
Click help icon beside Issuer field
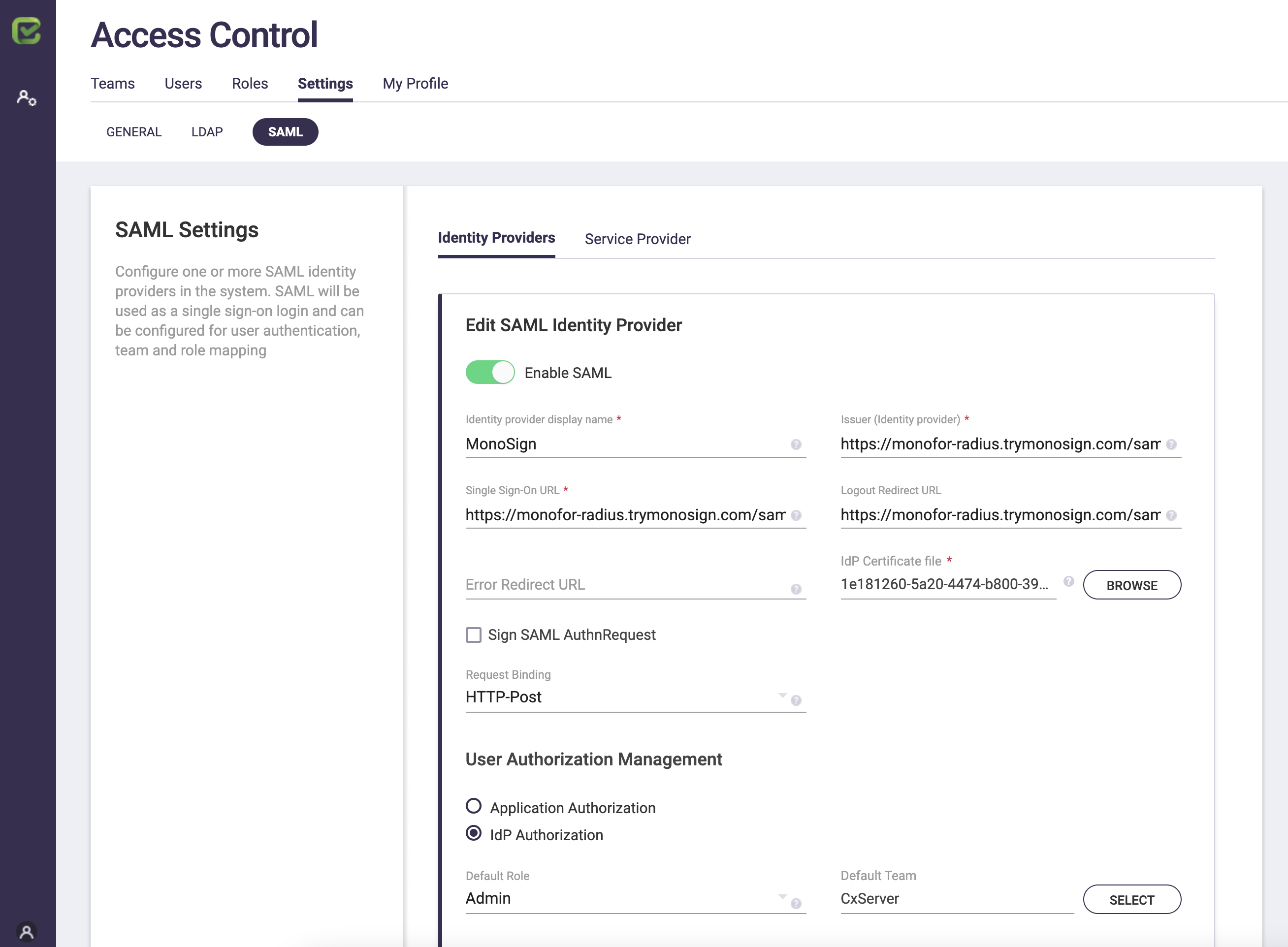(x=1171, y=444)
